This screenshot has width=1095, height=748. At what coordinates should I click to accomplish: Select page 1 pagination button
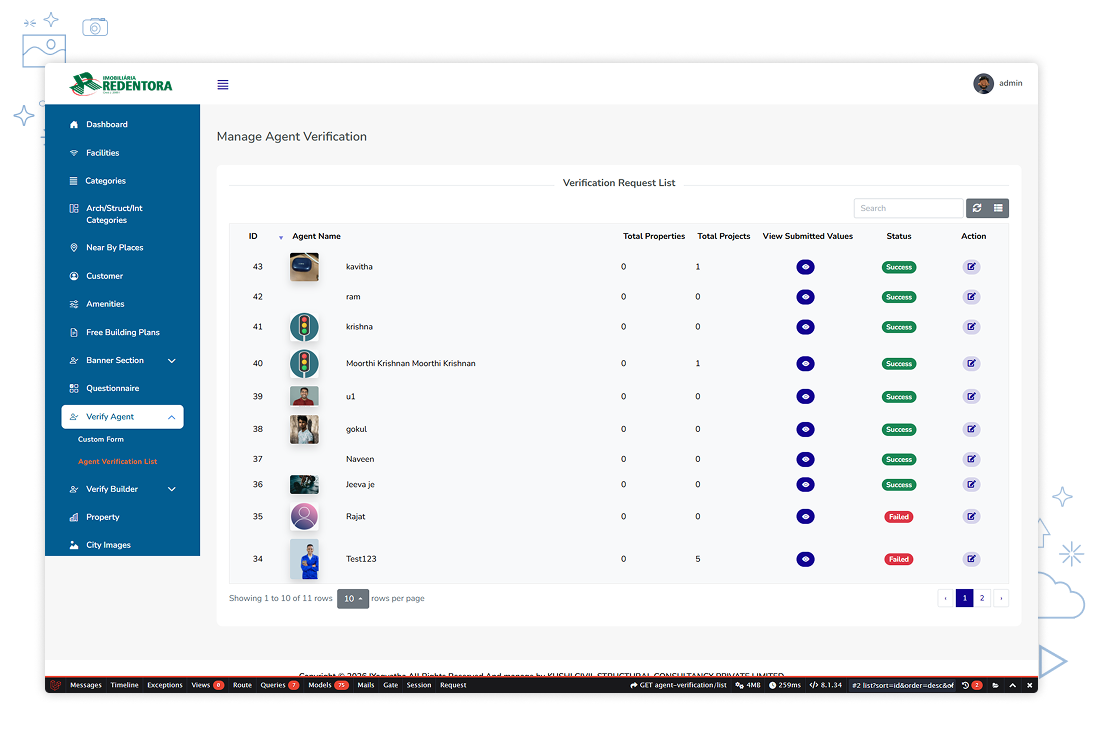click(964, 598)
